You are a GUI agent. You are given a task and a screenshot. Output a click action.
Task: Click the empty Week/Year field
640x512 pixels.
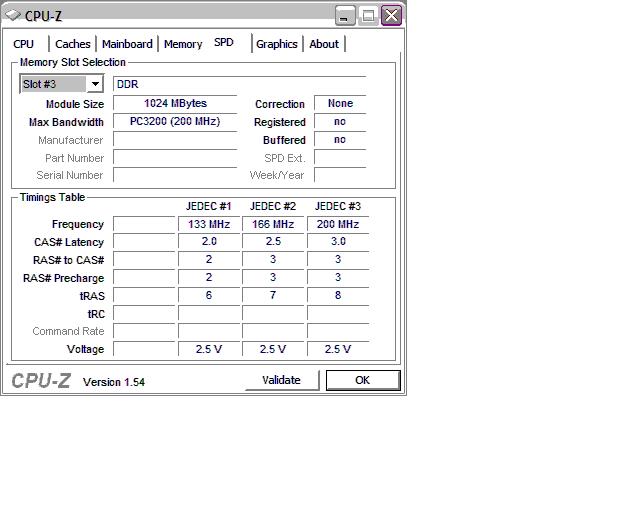coord(340,175)
